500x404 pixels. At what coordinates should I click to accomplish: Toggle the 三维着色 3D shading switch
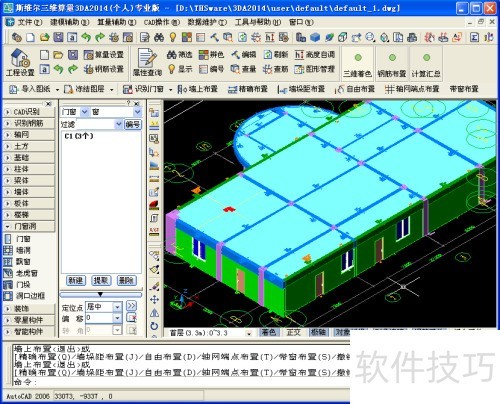(358, 64)
